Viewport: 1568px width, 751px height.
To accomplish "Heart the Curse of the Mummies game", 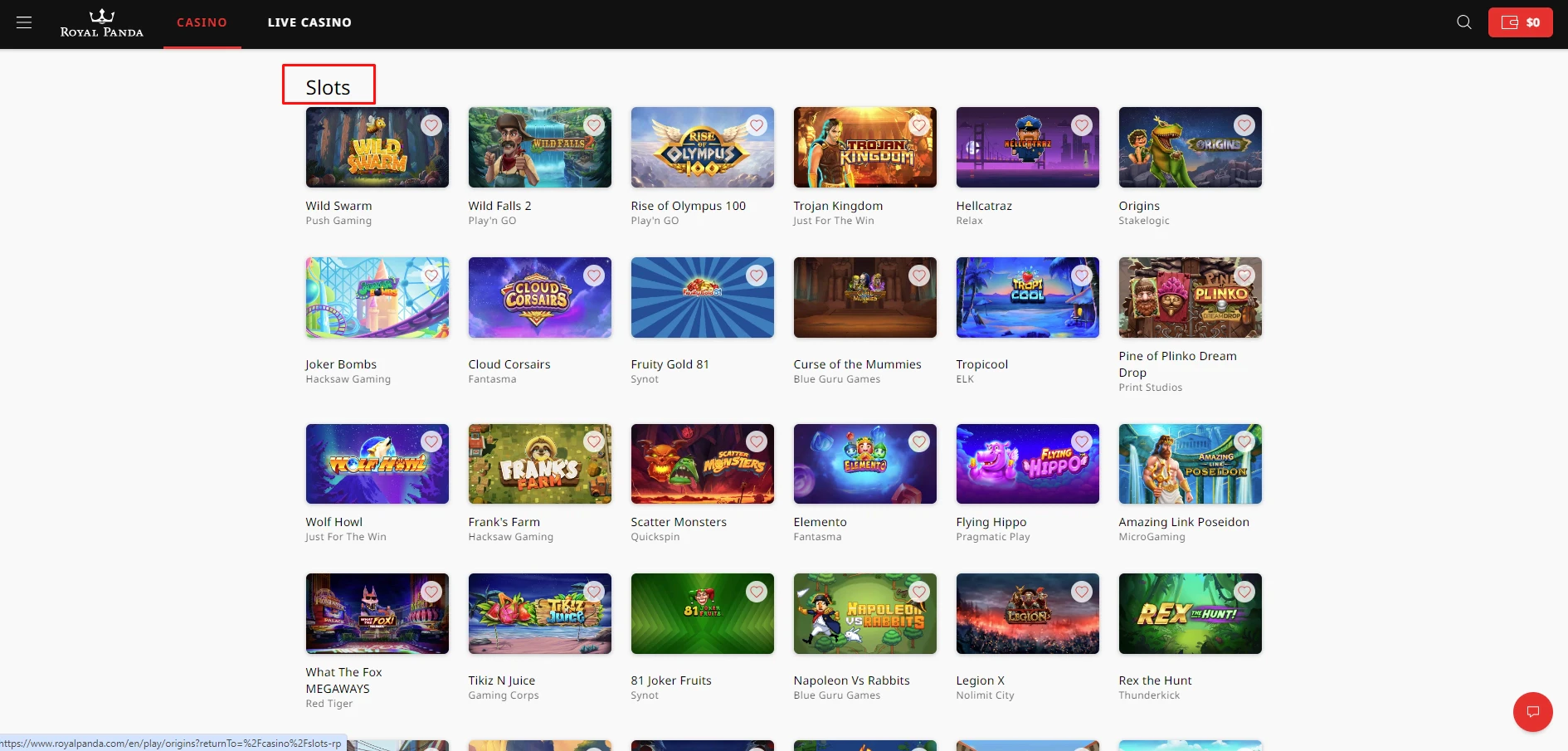I will click(x=919, y=276).
